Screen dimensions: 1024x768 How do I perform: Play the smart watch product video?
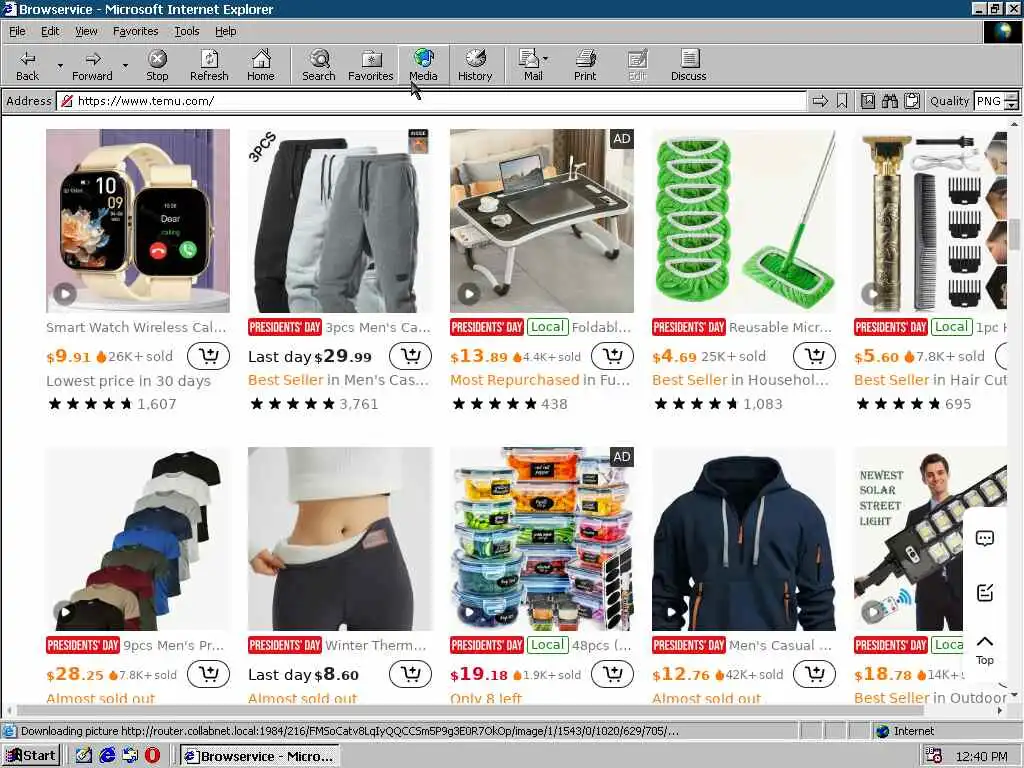pos(65,294)
